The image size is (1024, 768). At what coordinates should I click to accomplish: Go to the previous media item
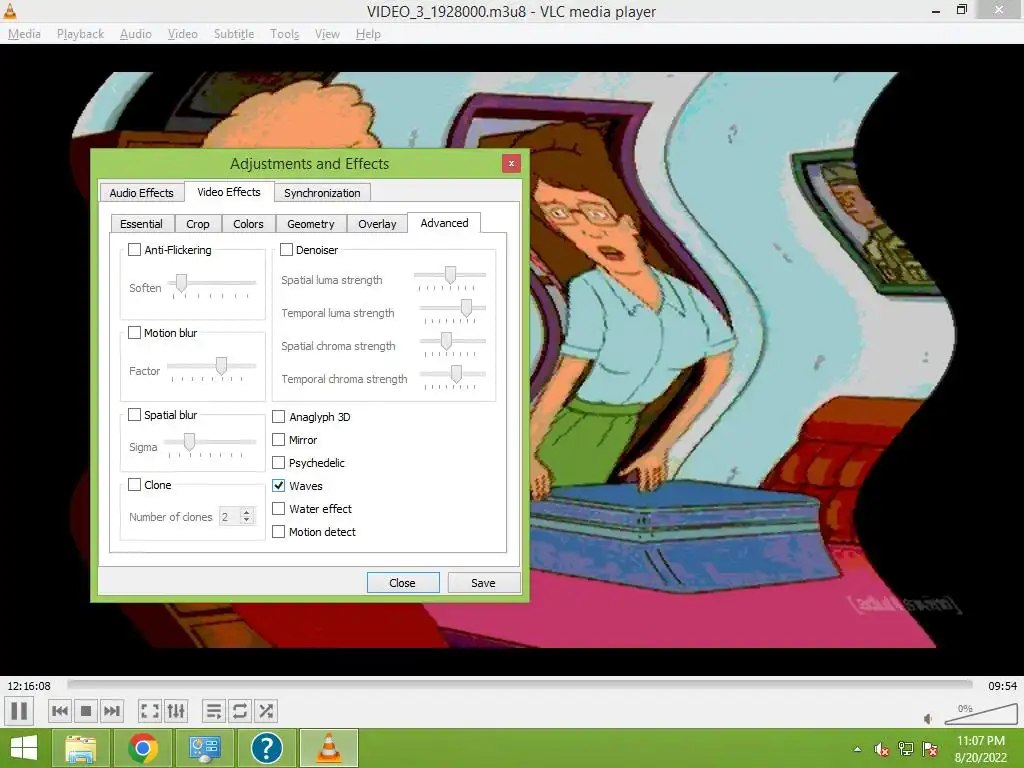point(60,711)
